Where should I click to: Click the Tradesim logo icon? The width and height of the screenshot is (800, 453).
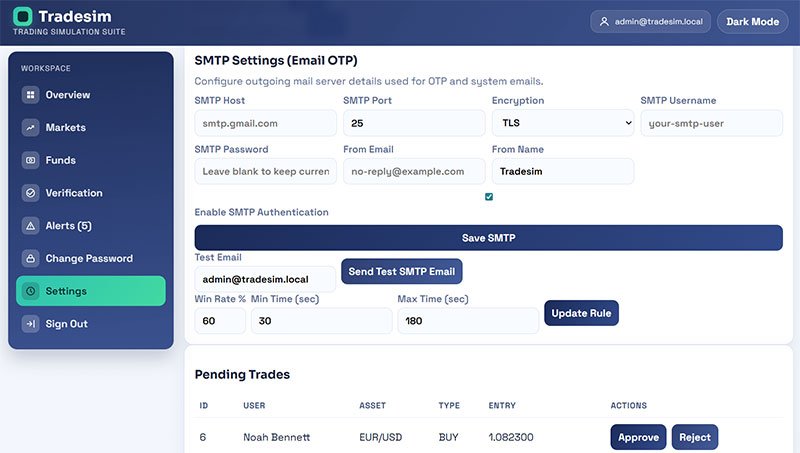coord(22,16)
